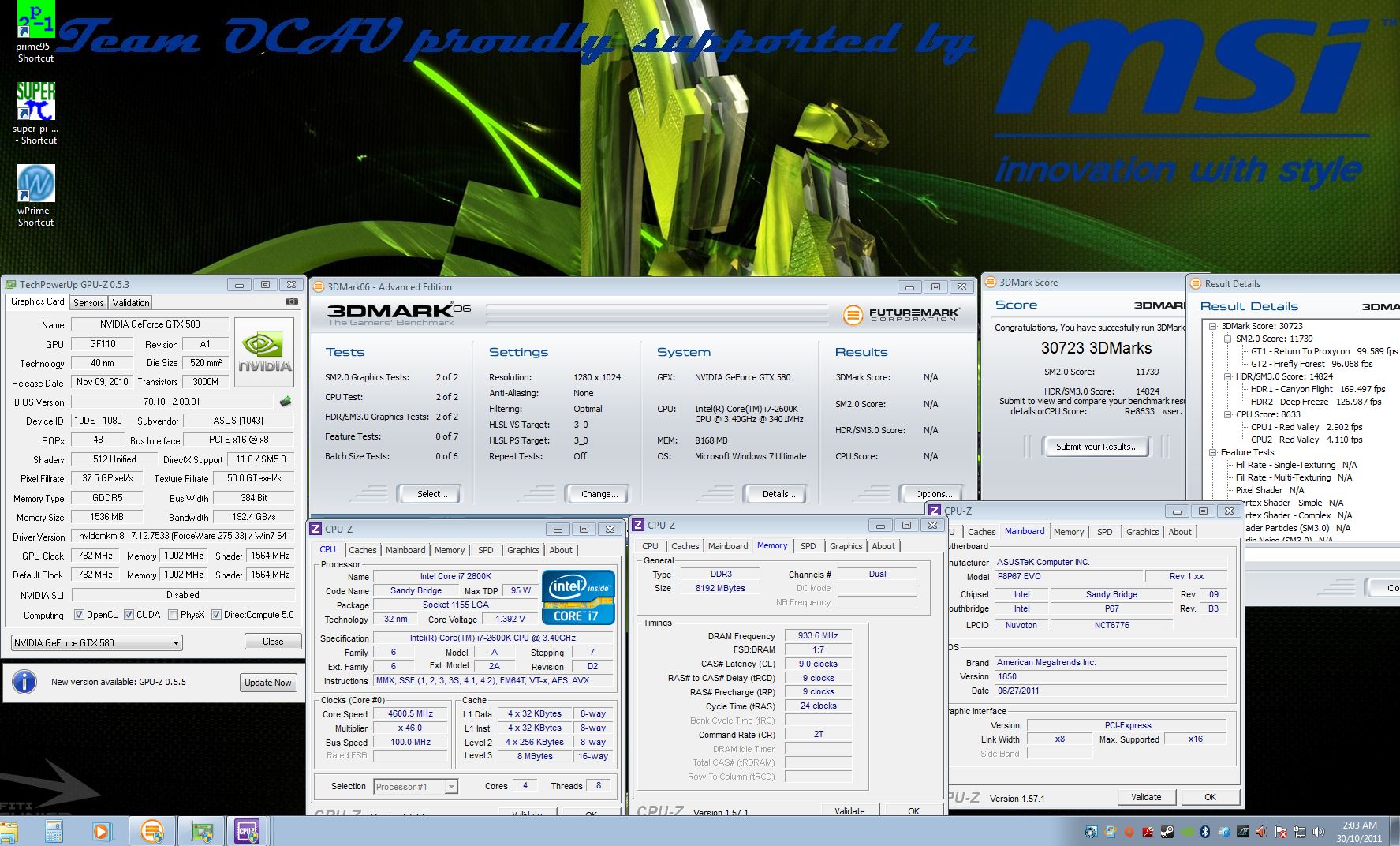Click the Show Desktop strip beside the clock
Screen dimensions: 1400x846
click(1394, 832)
